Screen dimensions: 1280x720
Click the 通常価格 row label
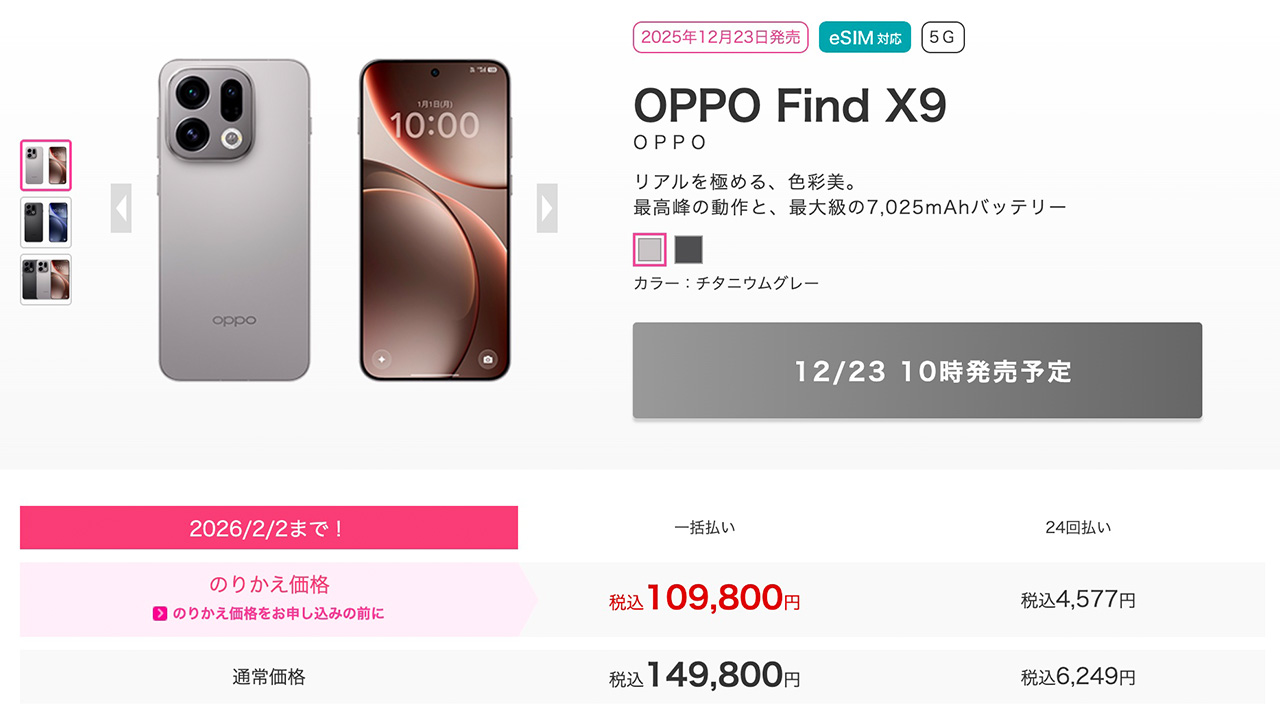click(x=269, y=677)
